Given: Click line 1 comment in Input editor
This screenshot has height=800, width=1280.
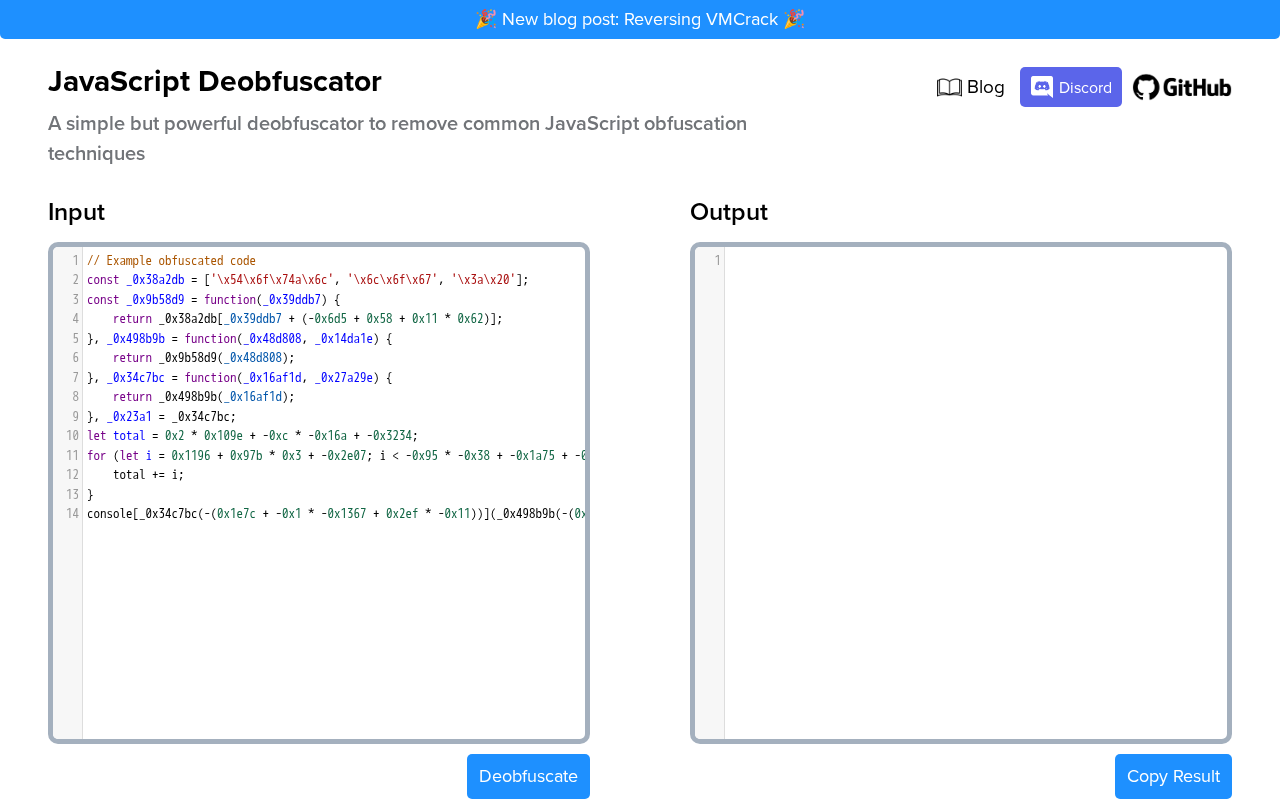Looking at the screenshot, I should click(171, 261).
